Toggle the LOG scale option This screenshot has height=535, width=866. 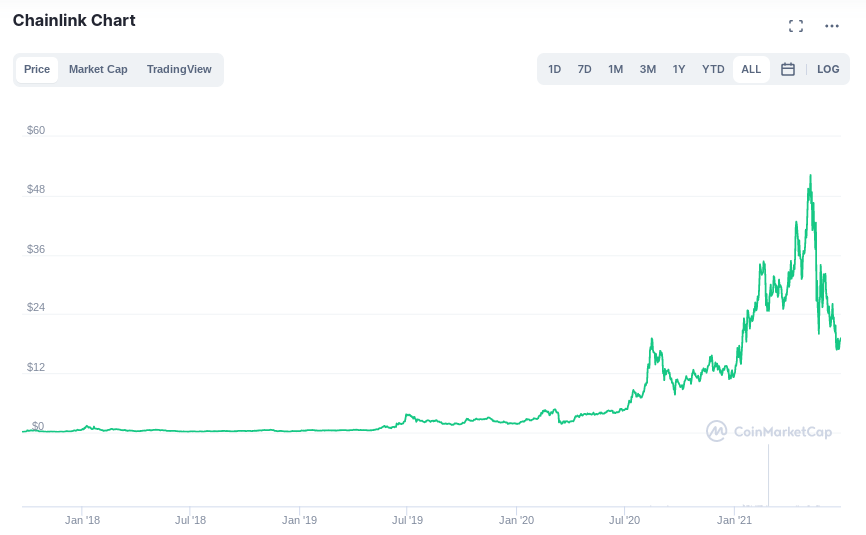click(828, 70)
